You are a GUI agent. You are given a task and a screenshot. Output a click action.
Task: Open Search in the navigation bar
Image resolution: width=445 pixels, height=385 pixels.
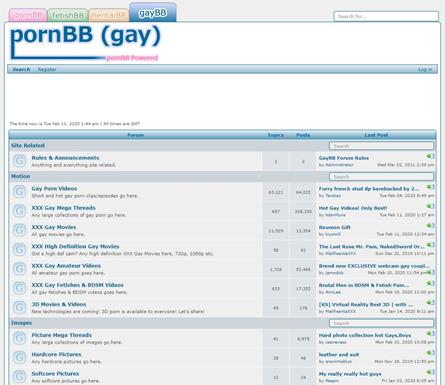[21, 69]
